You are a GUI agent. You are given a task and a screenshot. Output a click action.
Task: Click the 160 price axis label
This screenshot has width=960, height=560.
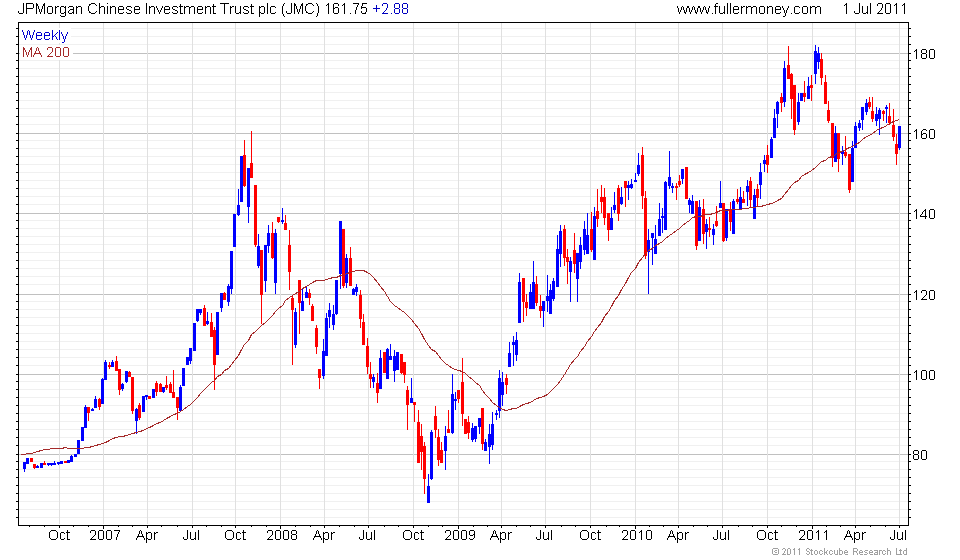[x=924, y=134]
